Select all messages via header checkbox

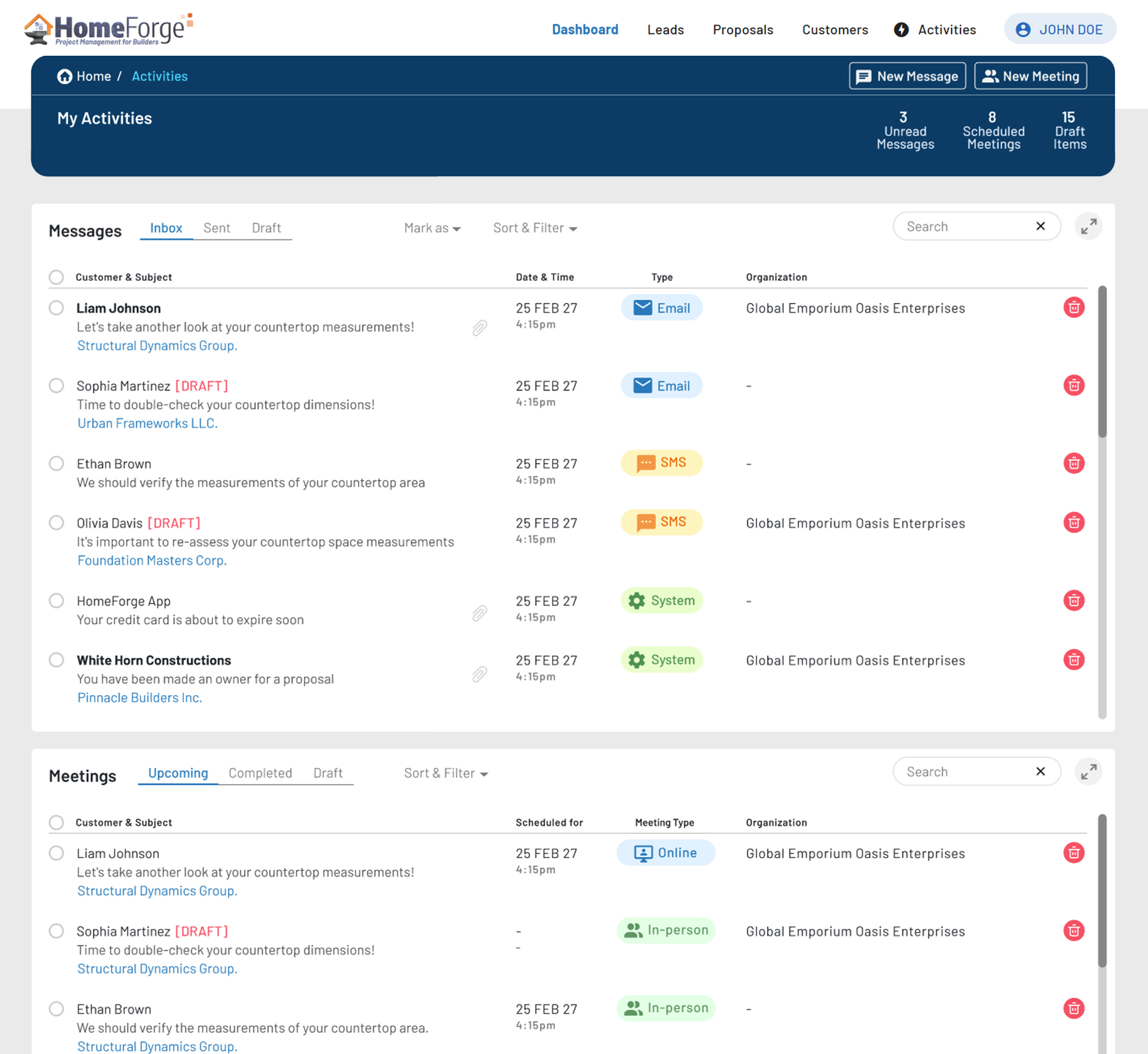coord(57,277)
